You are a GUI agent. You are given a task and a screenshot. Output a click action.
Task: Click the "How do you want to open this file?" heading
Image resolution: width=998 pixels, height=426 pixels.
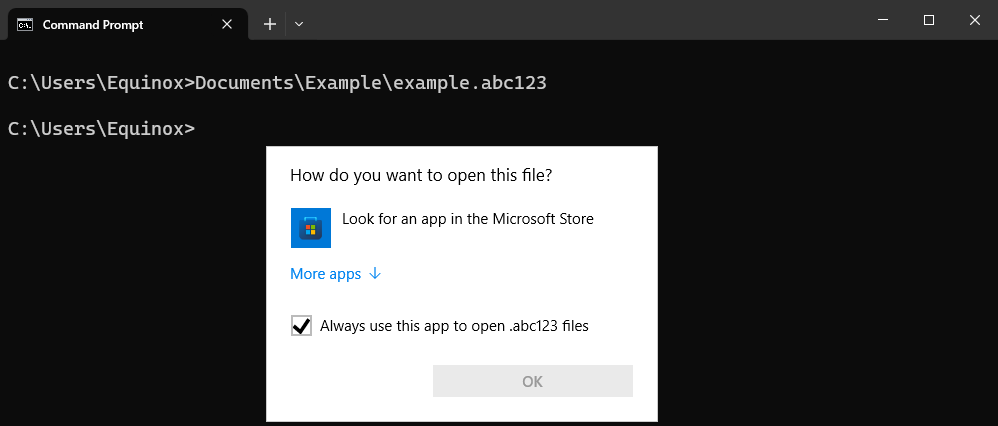click(421, 176)
